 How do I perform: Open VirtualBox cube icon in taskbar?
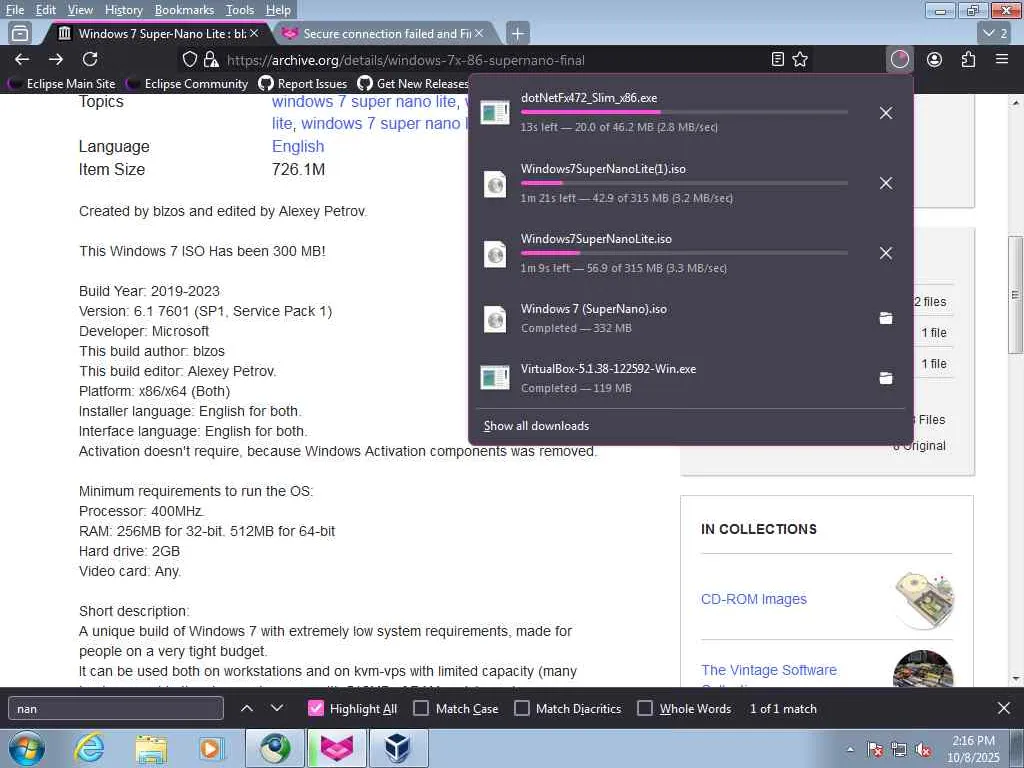tap(398, 748)
